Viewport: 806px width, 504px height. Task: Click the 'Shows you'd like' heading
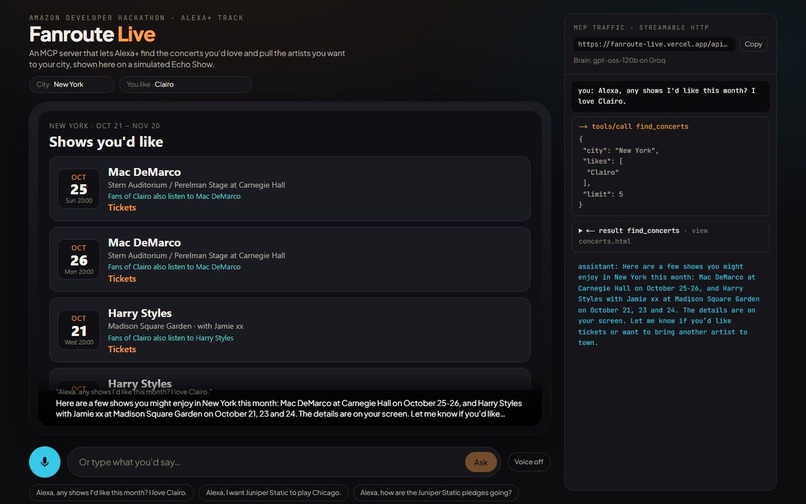[x=106, y=142]
